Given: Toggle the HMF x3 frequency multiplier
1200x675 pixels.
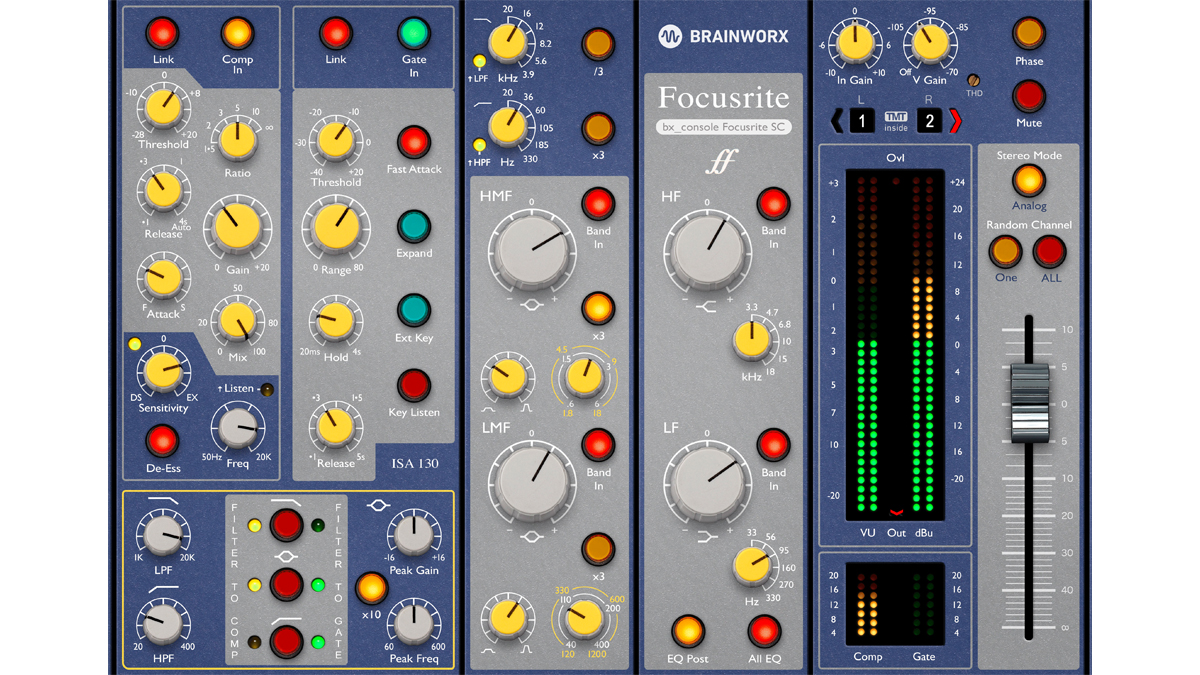Looking at the screenshot, I should (598, 308).
